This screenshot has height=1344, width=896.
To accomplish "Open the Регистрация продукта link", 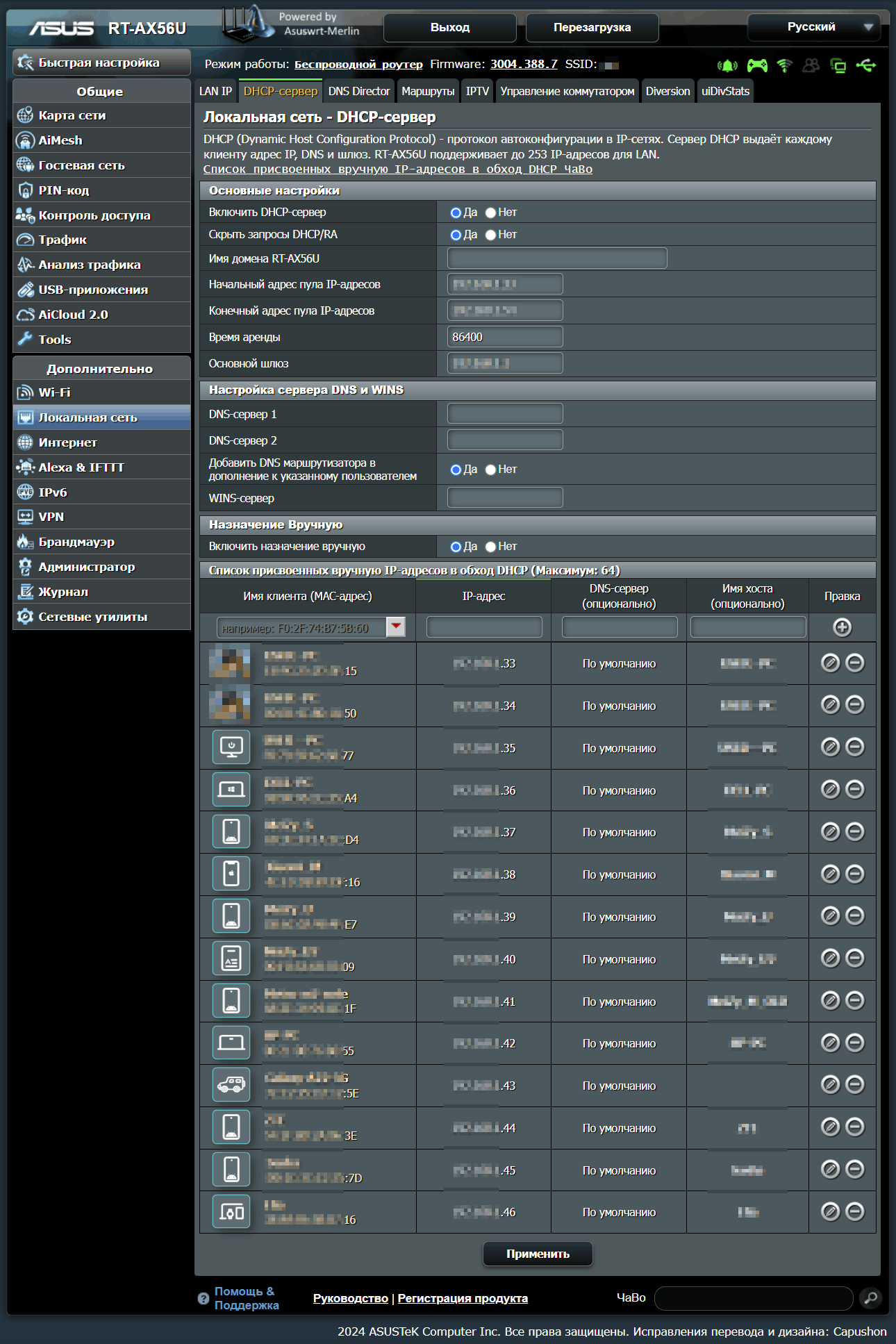I will pos(463,1298).
